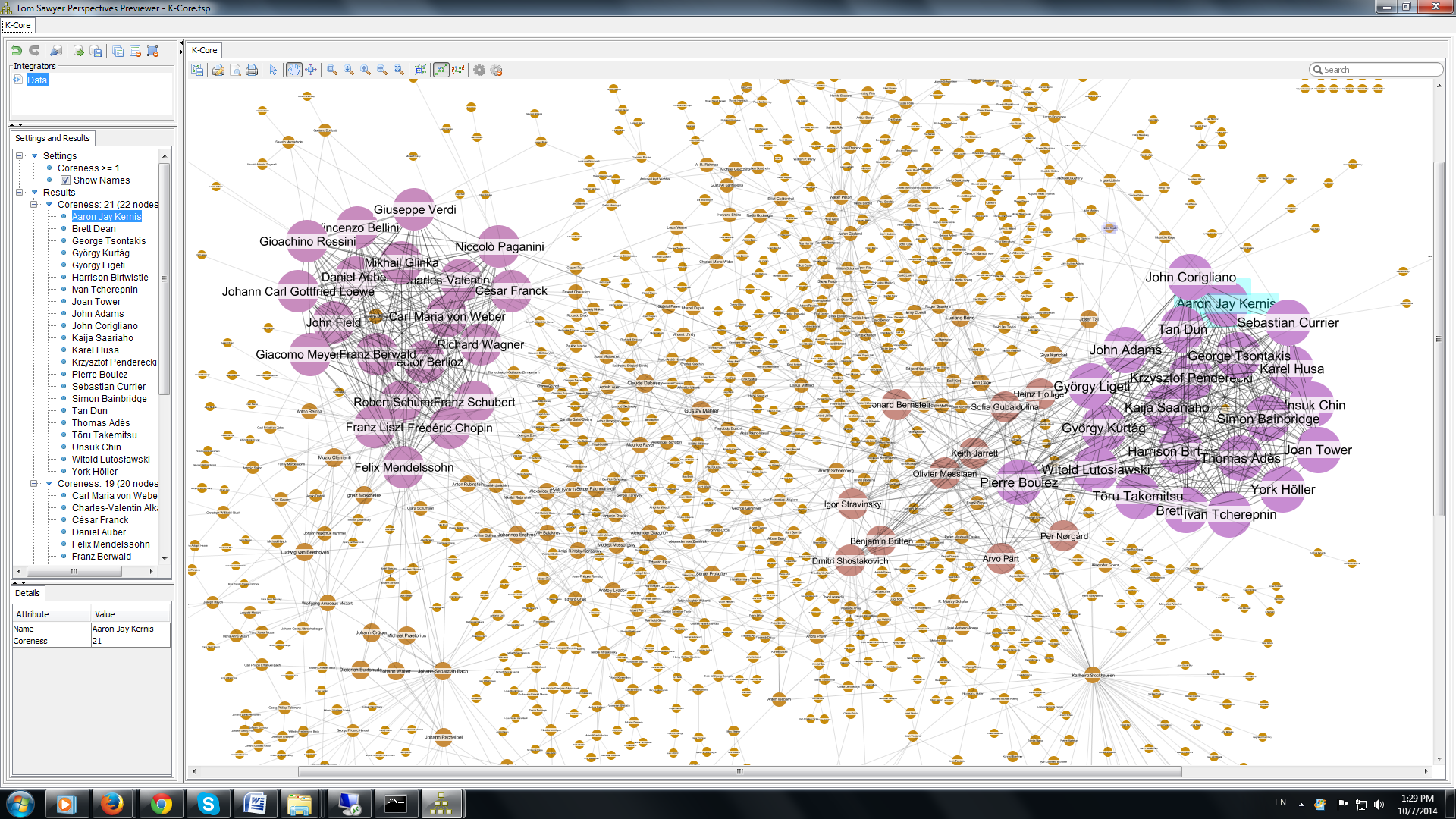Viewport: 1456px width, 819px height.
Task: Collapse the Coreness: 19 results group
Action: pos(34,484)
